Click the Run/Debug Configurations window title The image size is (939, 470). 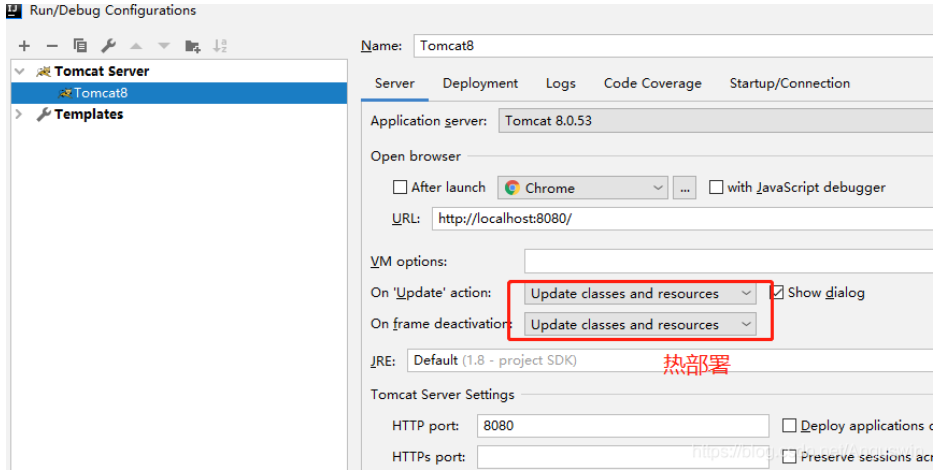113,10
